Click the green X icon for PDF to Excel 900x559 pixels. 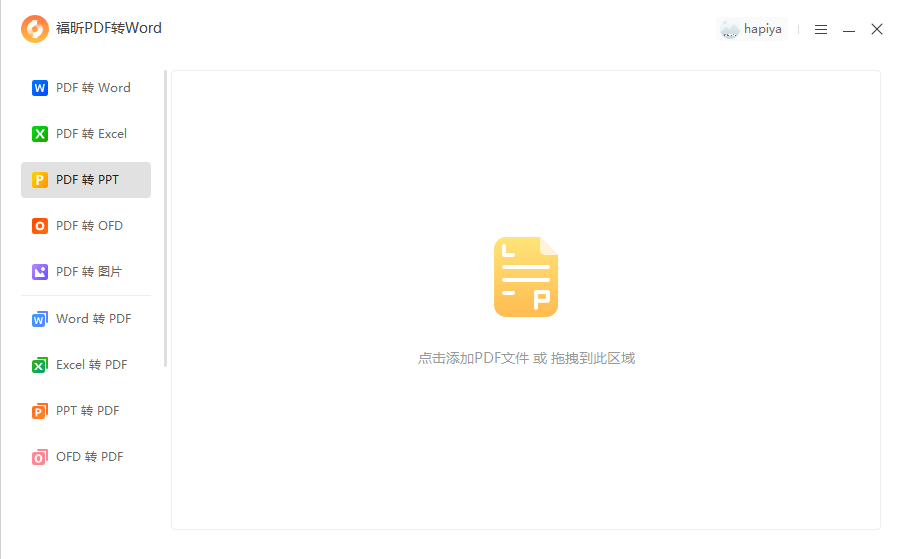[40, 134]
